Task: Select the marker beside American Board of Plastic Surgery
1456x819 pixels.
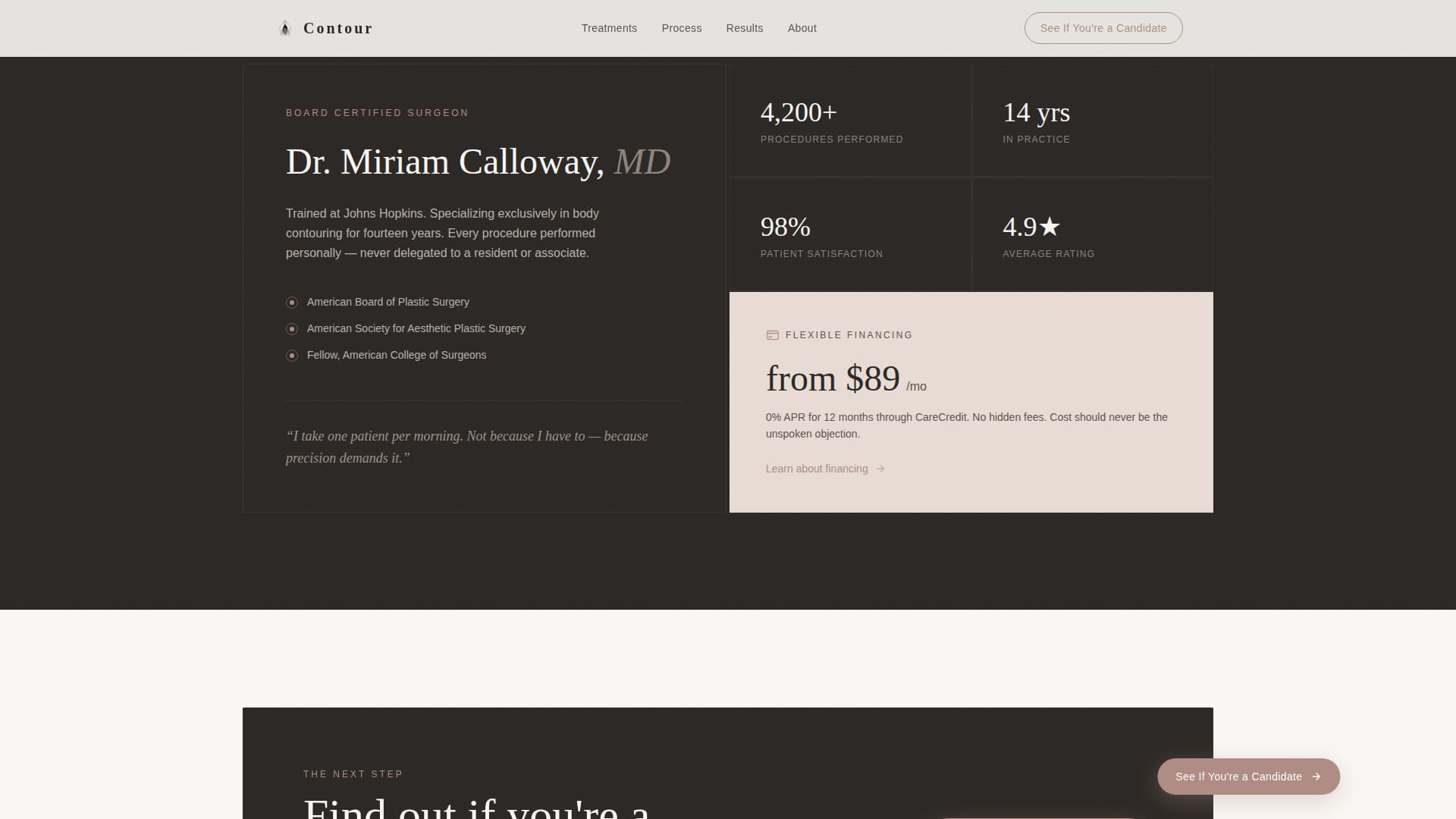Action: [292, 302]
